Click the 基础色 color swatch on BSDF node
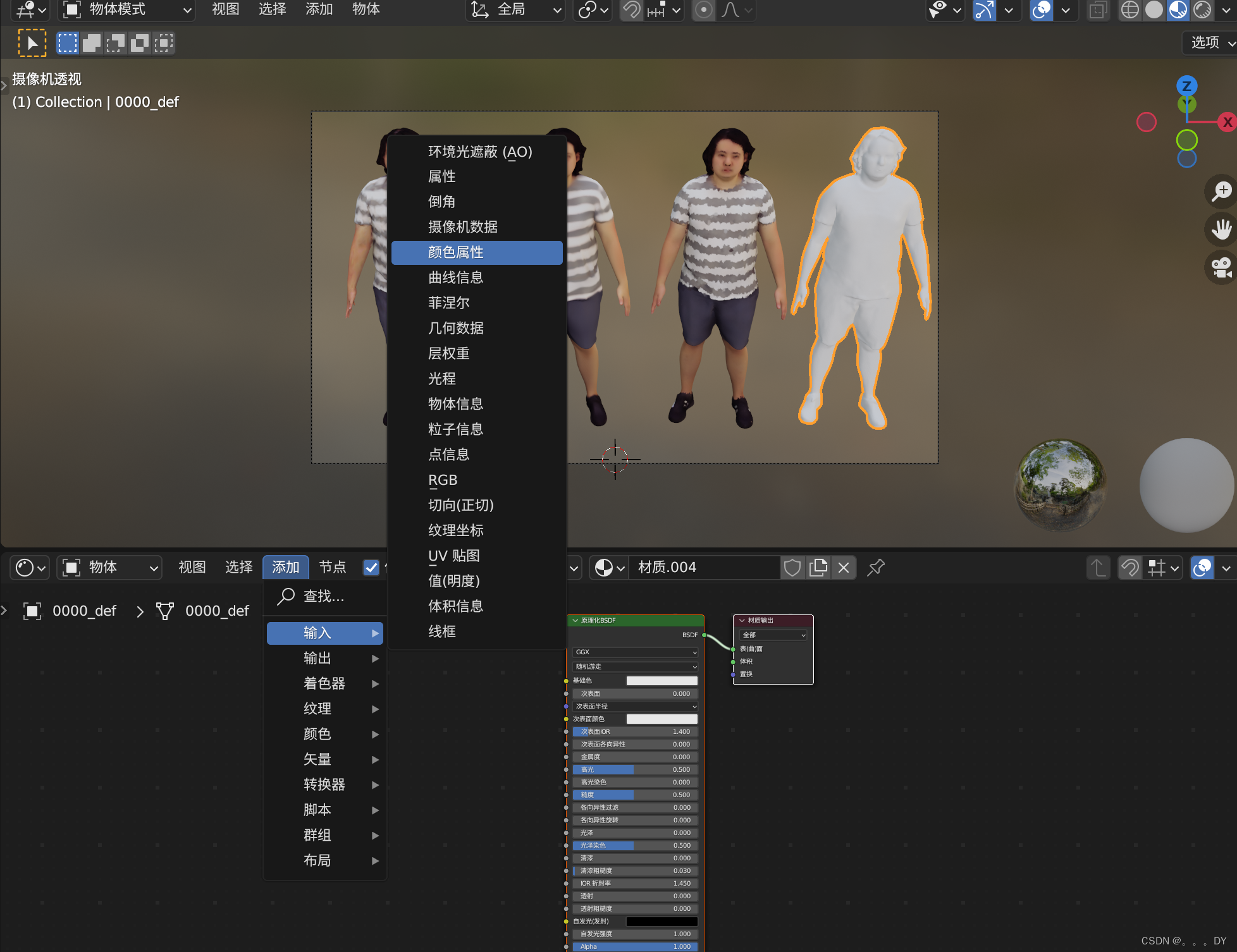The height and width of the screenshot is (952, 1237). (x=662, y=680)
